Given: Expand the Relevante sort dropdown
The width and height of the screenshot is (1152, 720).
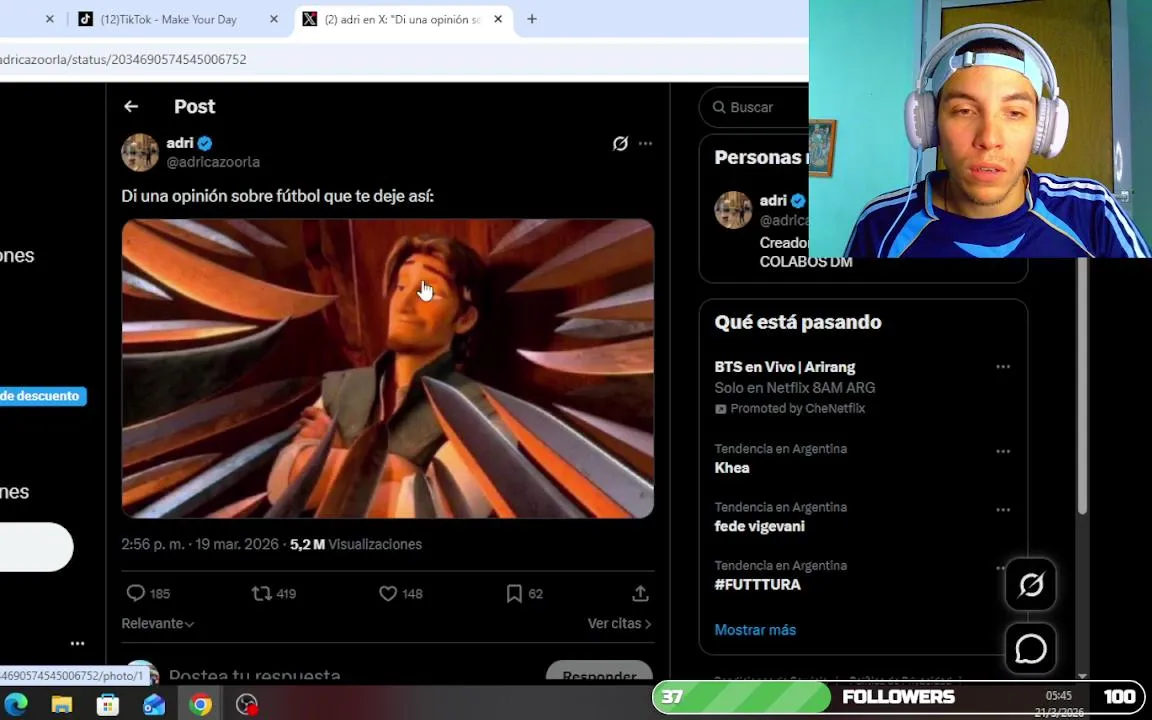Looking at the screenshot, I should [x=157, y=623].
